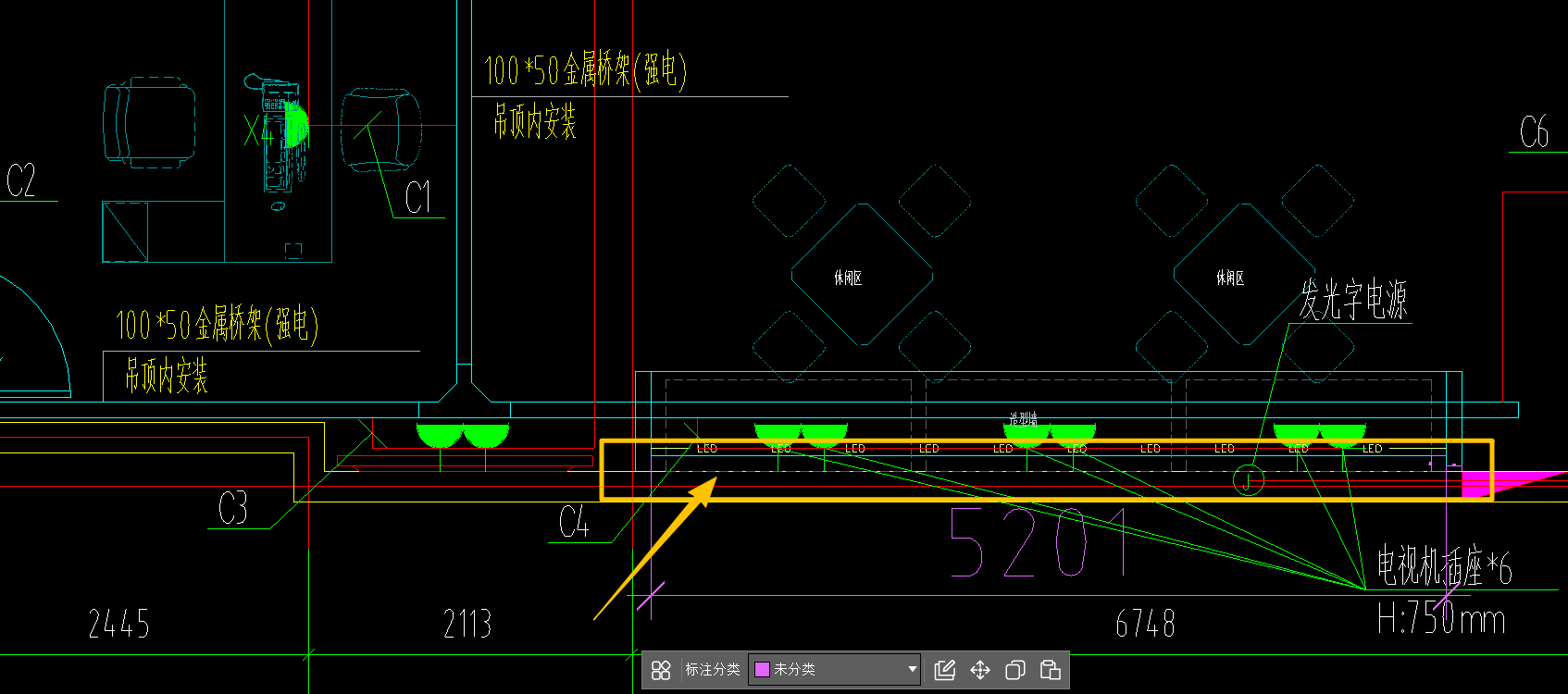Click the edit annotation pencil icon
Screen dimensions: 1568x694
tap(945, 670)
